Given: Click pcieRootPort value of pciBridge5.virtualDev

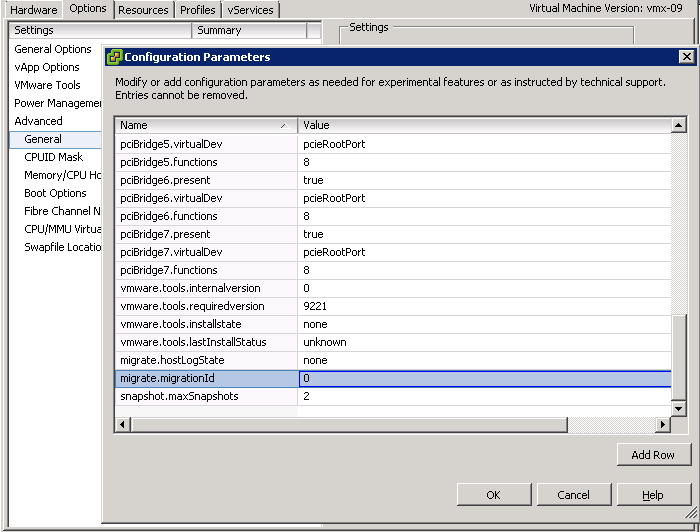Looking at the screenshot, I should [x=334, y=144].
